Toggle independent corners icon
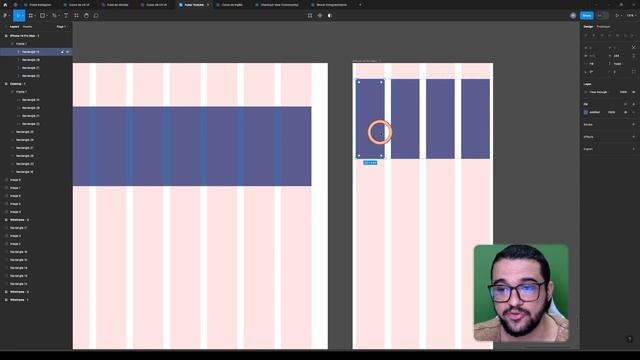The height and width of the screenshot is (360, 640). (633, 72)
